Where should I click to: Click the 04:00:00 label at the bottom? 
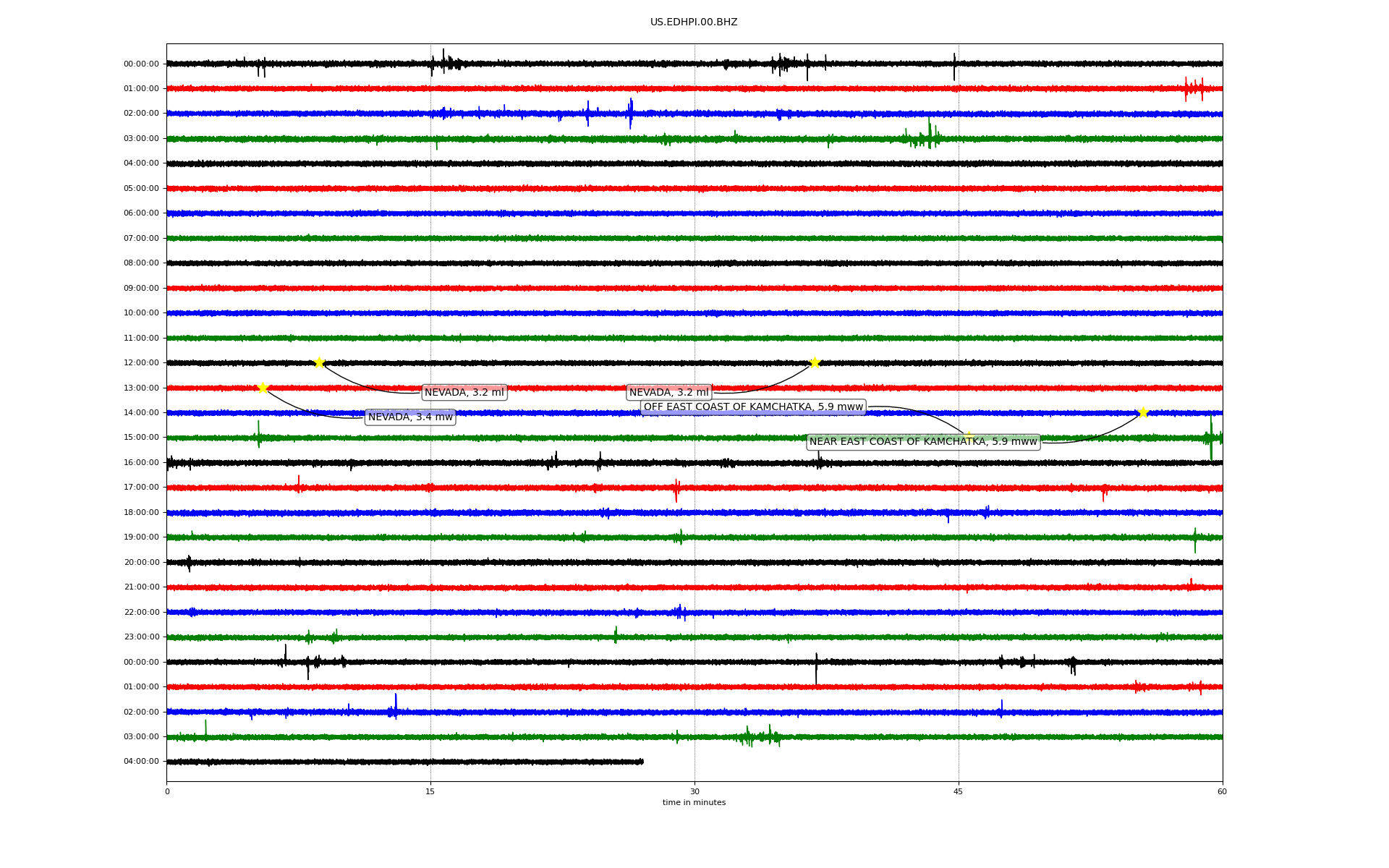pos(141,761)
